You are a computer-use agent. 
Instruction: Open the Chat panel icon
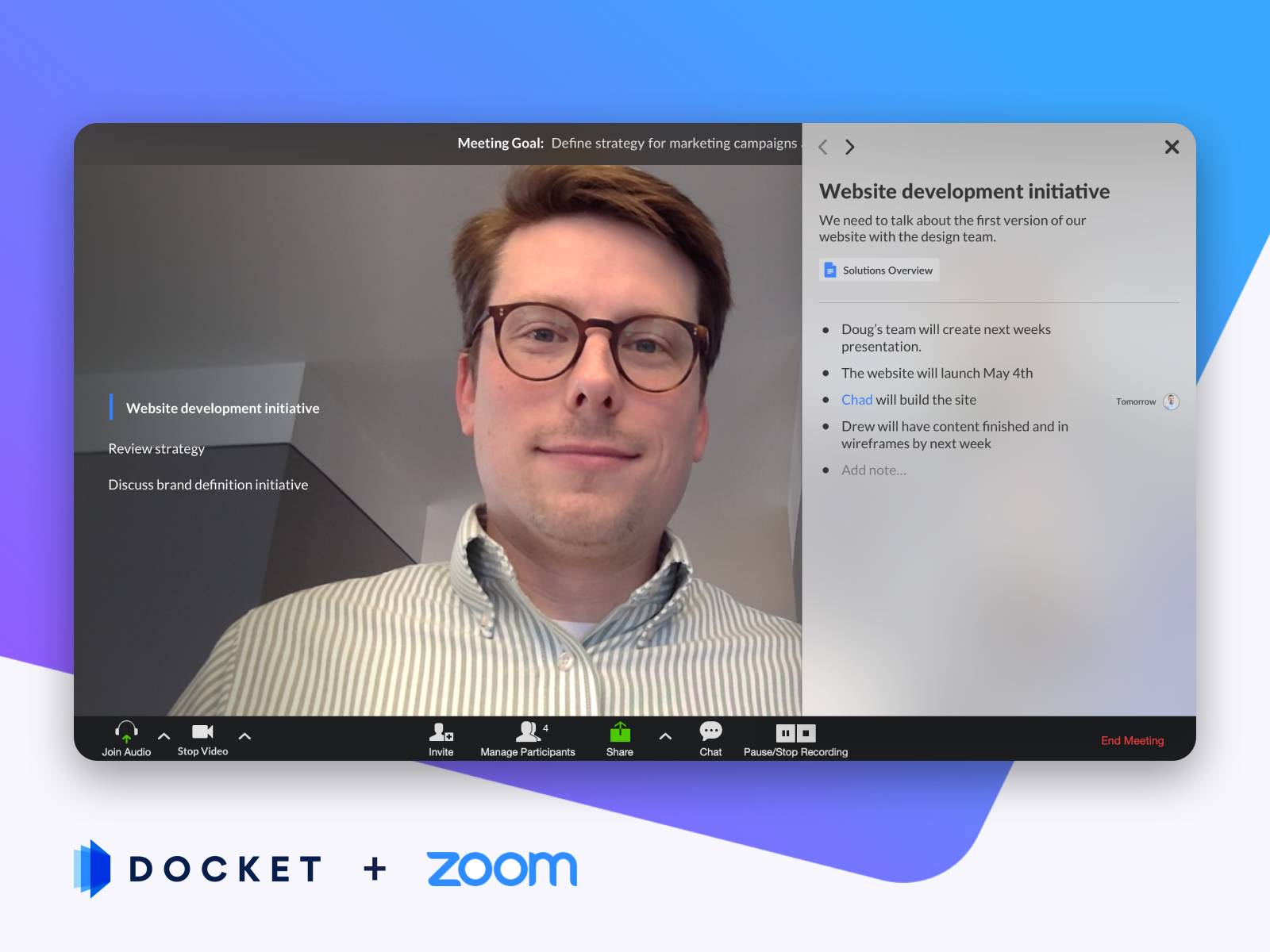click(x=710, y=731)
